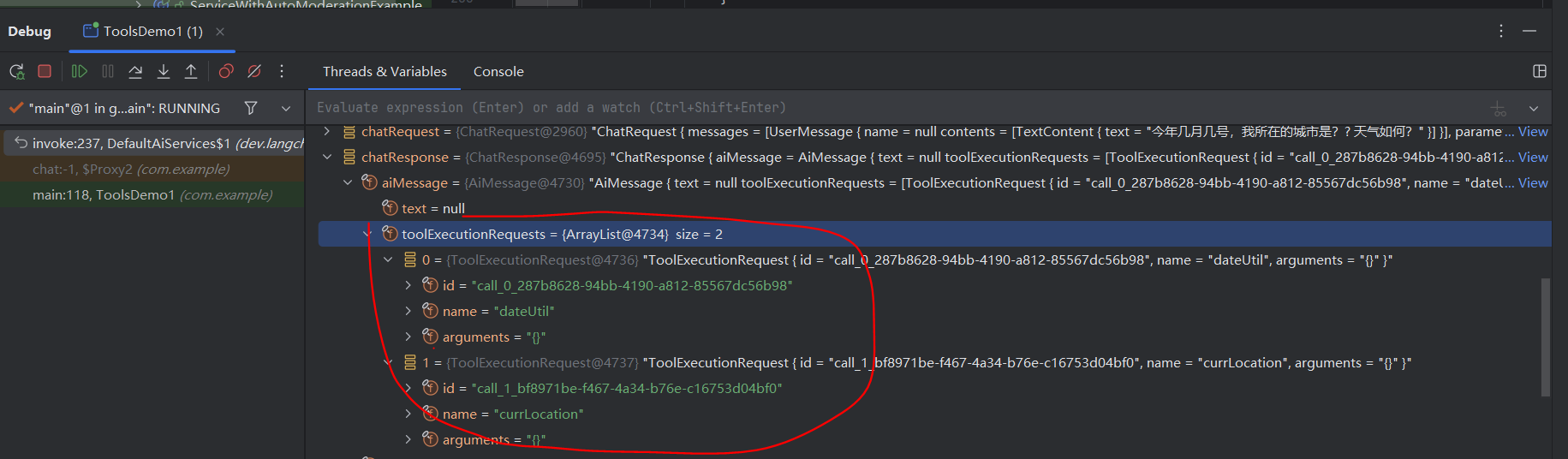Collapse the toolExecutionRequests node
1568x459 pixels.
[367, 234]
